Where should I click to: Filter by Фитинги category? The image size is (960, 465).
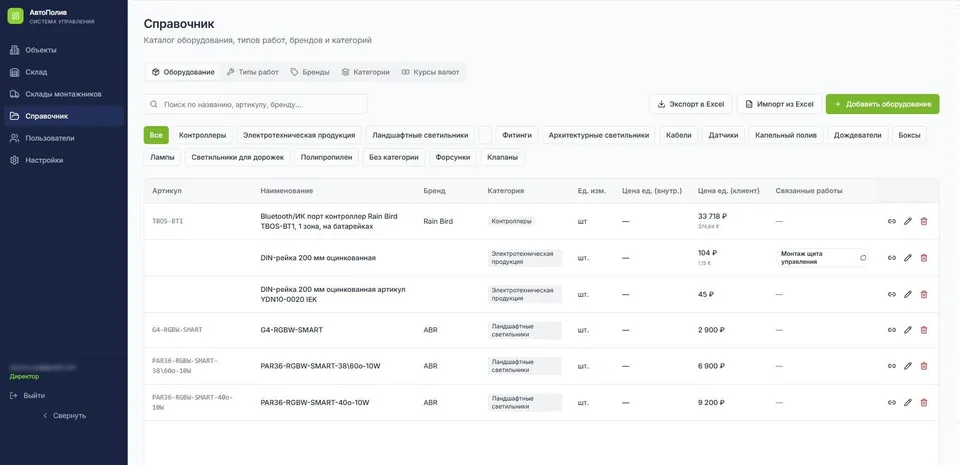(517, 135)
